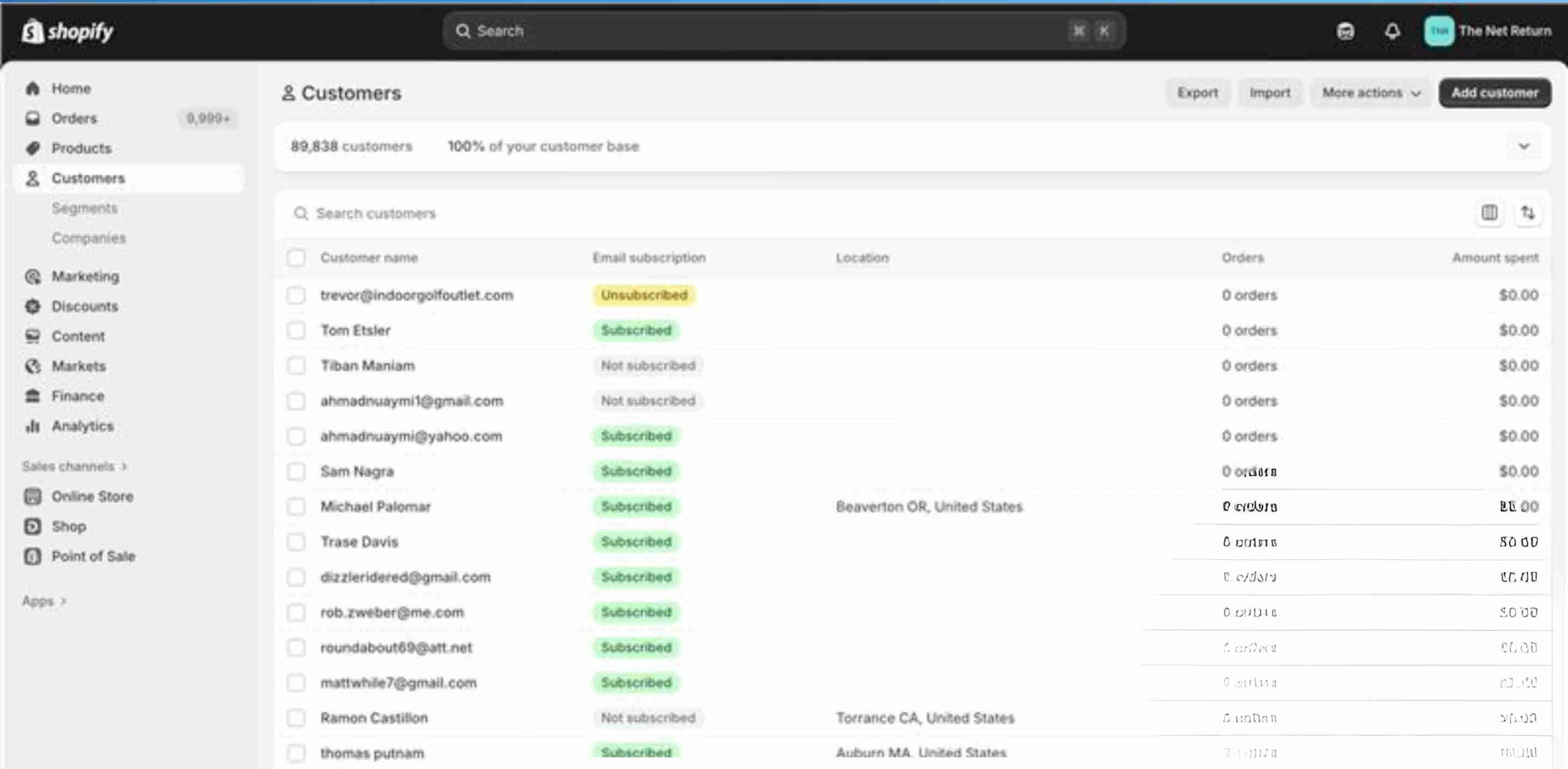Screen dimensions: 1568x769
Task: Click the Online Store icon
Action: (33, 496)
